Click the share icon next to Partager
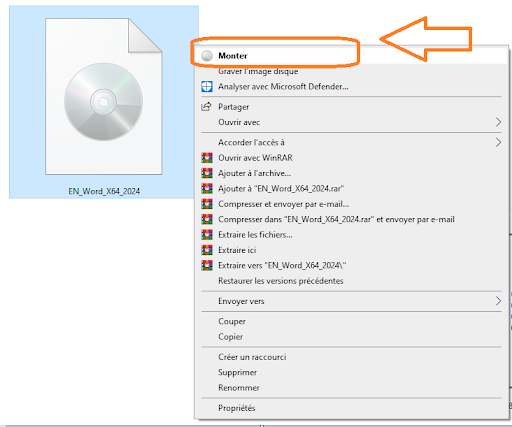 206,107
